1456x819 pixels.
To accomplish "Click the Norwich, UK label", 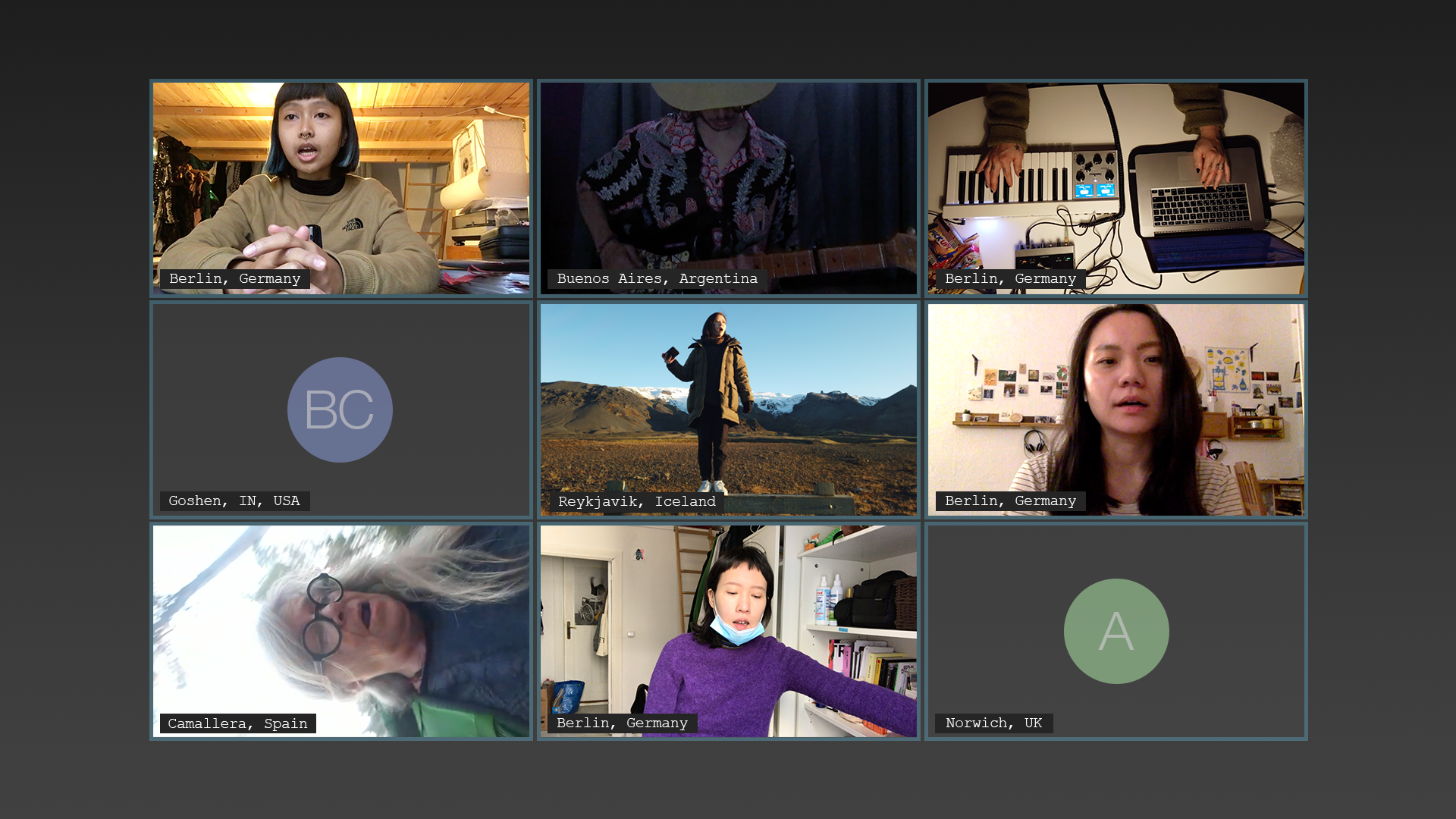I will (x=993, y=723).
